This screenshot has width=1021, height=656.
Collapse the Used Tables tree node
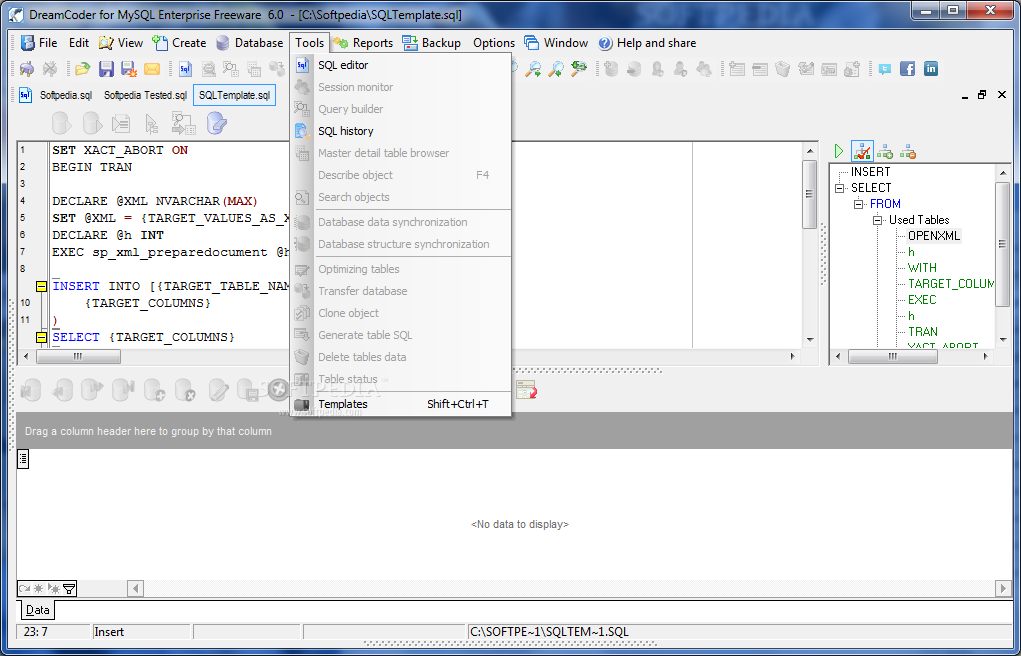point(878,220)
